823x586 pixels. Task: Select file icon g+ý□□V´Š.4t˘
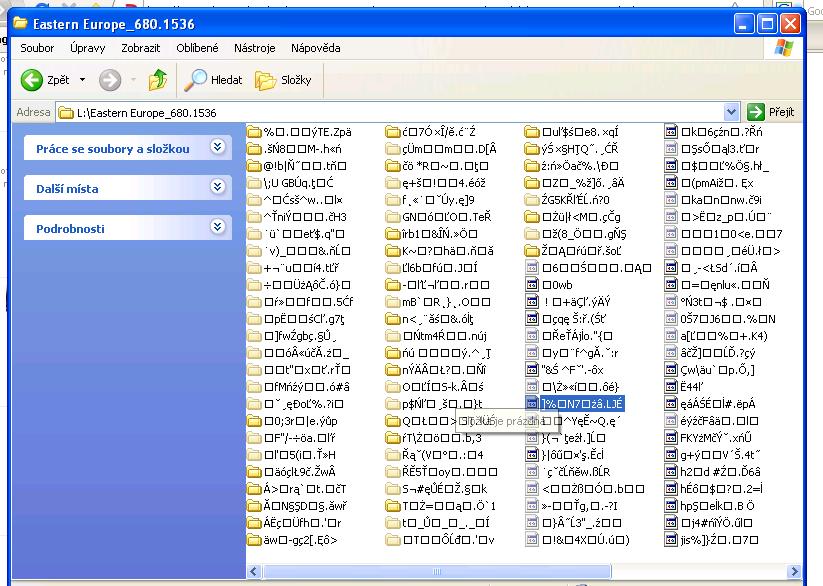671,455
